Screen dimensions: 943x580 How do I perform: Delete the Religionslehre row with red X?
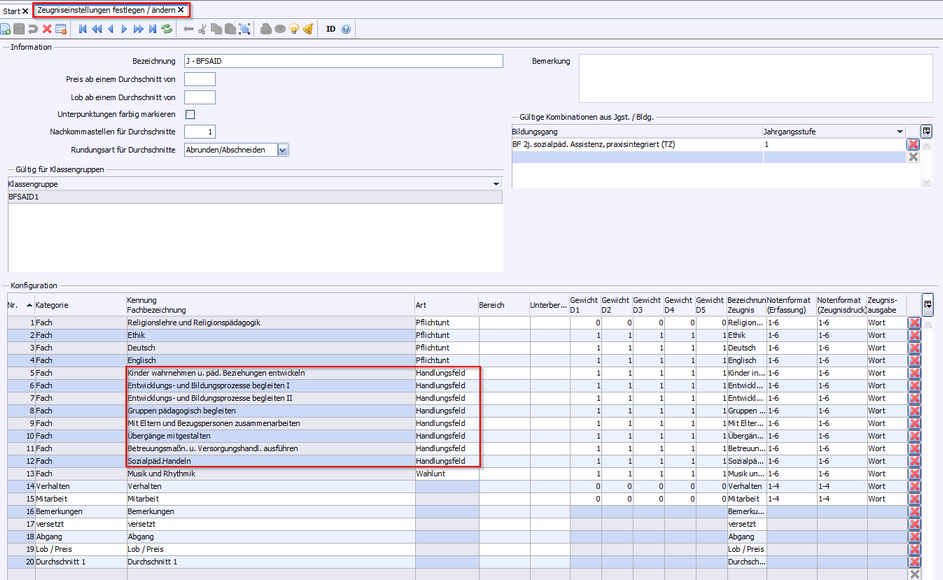click(x=913, y=323)
